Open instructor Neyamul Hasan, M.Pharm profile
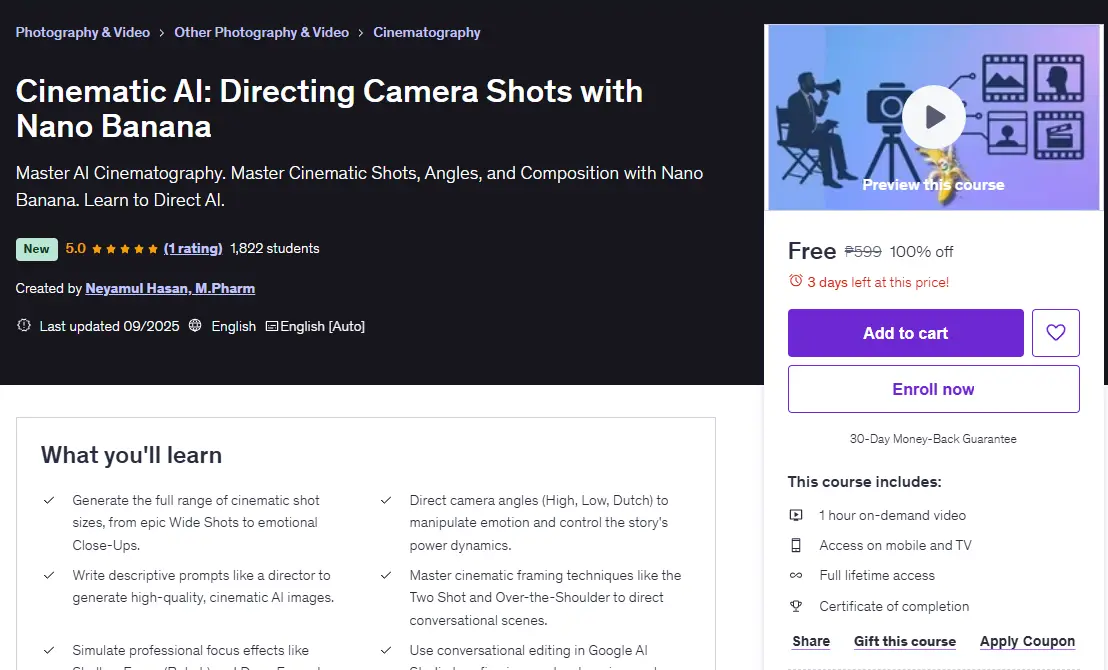This screenshot has height=670, width=1108. pyautogui.click(x=170, y=288)
